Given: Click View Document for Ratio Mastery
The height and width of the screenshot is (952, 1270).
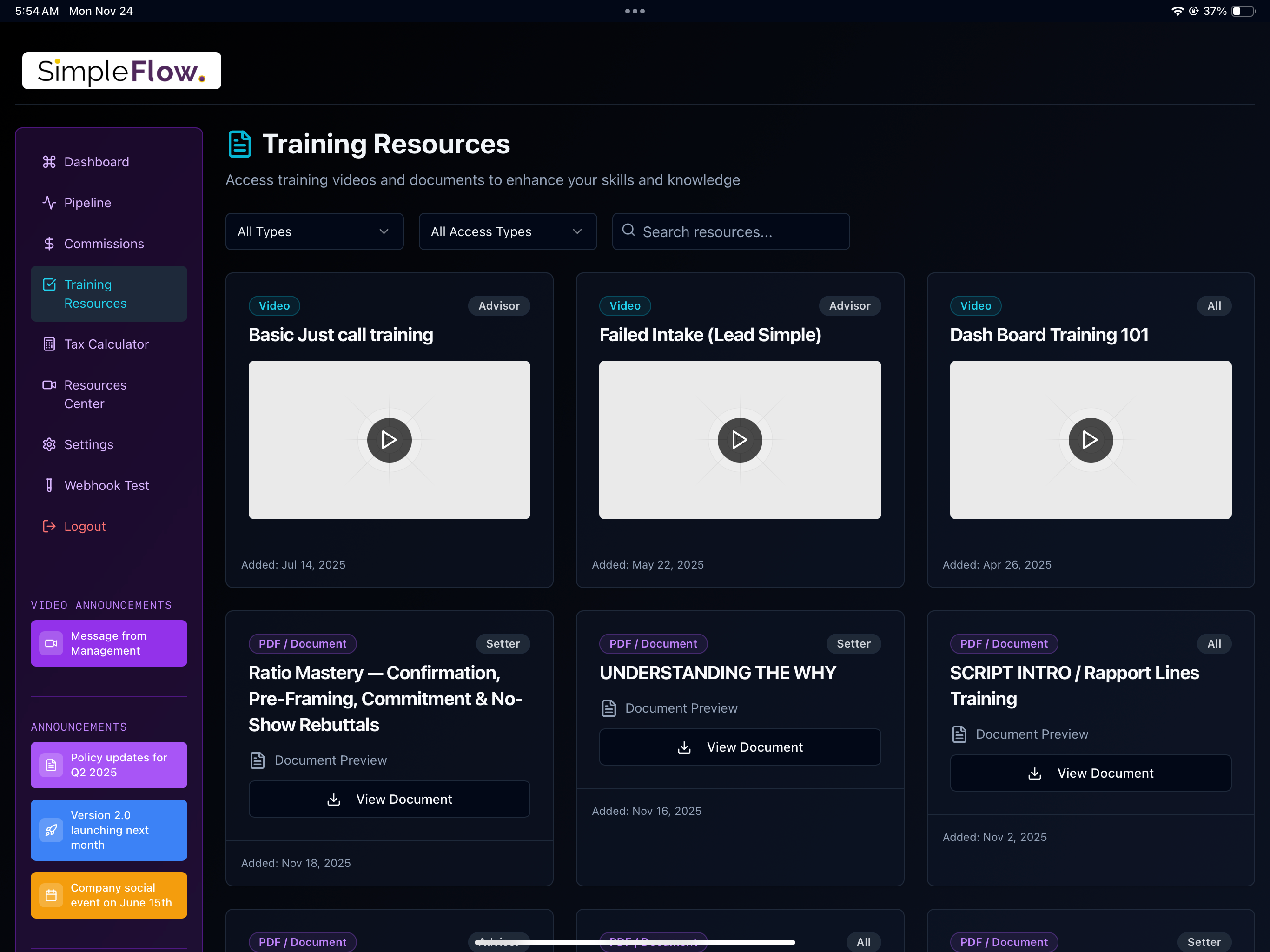Looking at the screenshot, I should pos(389,799).
